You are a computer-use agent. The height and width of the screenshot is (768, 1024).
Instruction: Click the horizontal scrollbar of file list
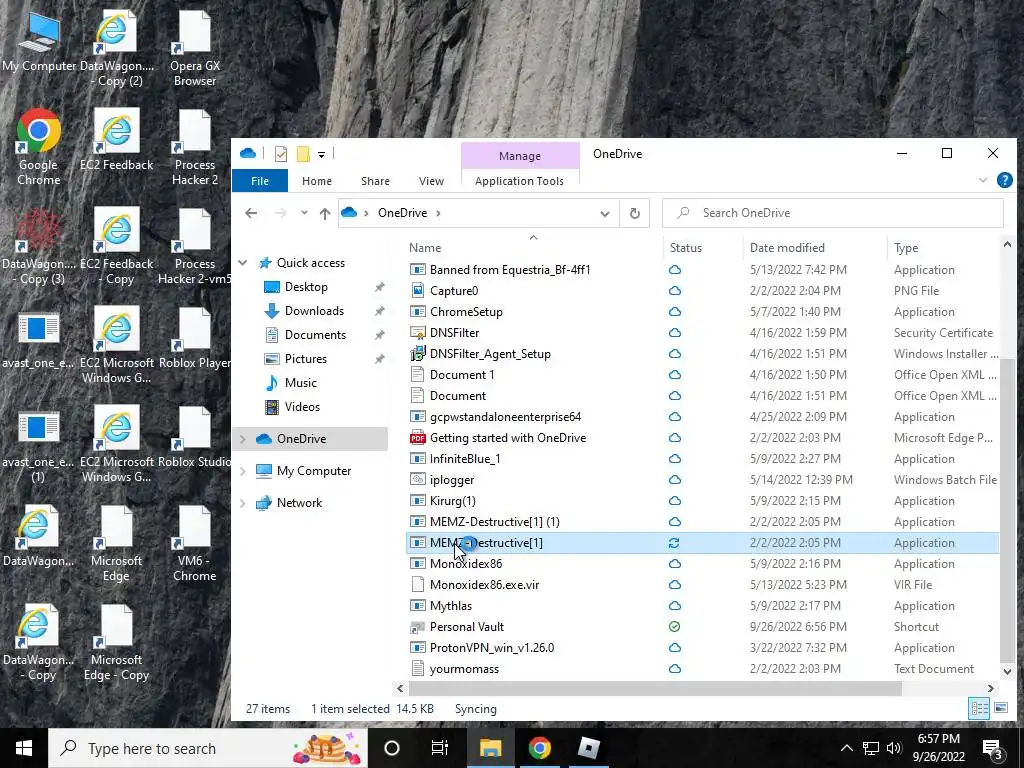pyautogui.click(x=655, y=688)
